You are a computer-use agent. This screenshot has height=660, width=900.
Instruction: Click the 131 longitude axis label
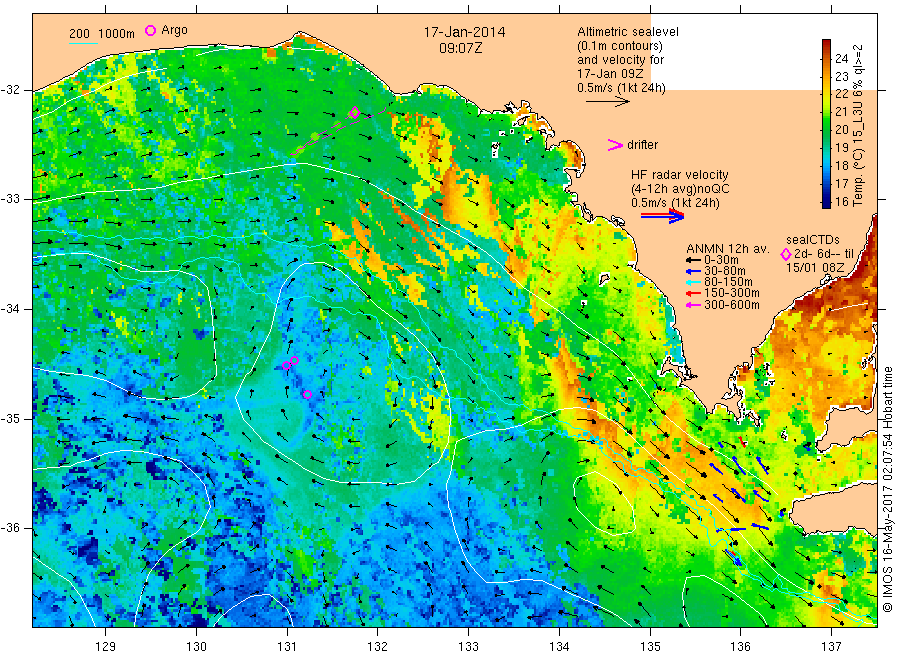tap(287, 647)
